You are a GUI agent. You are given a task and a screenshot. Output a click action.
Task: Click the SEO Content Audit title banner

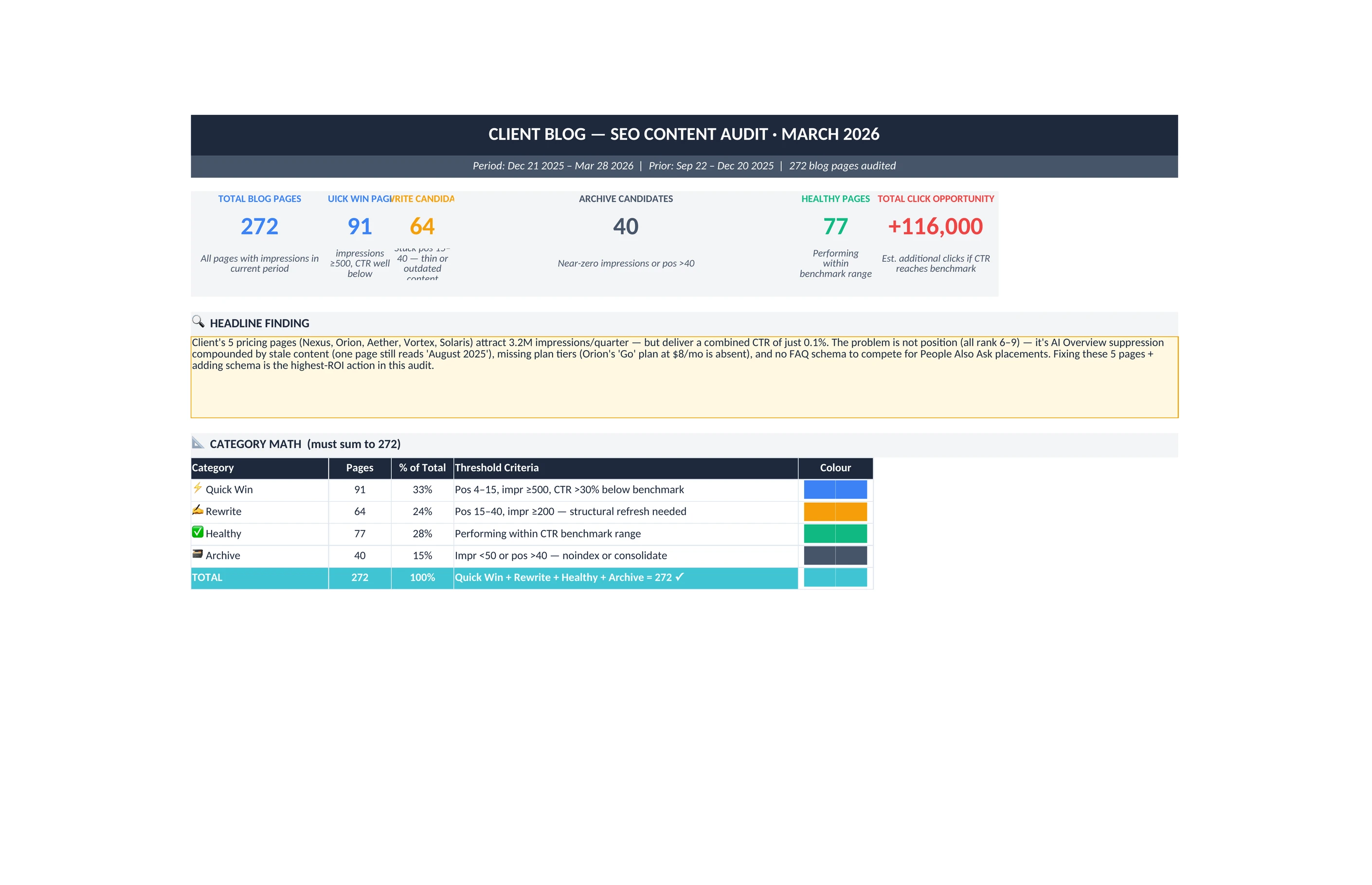[683, 135]
